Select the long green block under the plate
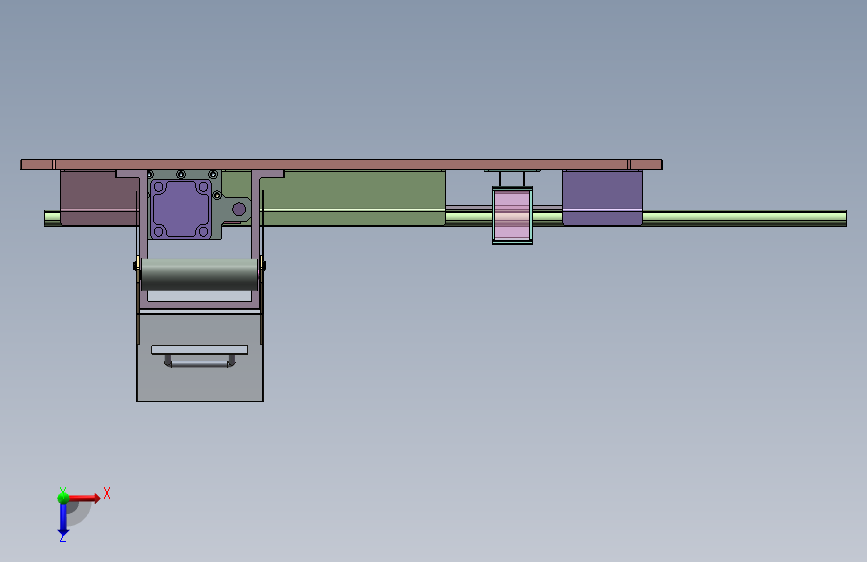 (354, 197)
